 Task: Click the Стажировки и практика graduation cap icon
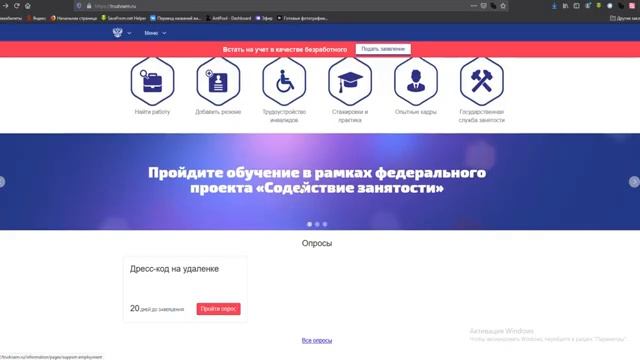(350, 81)
